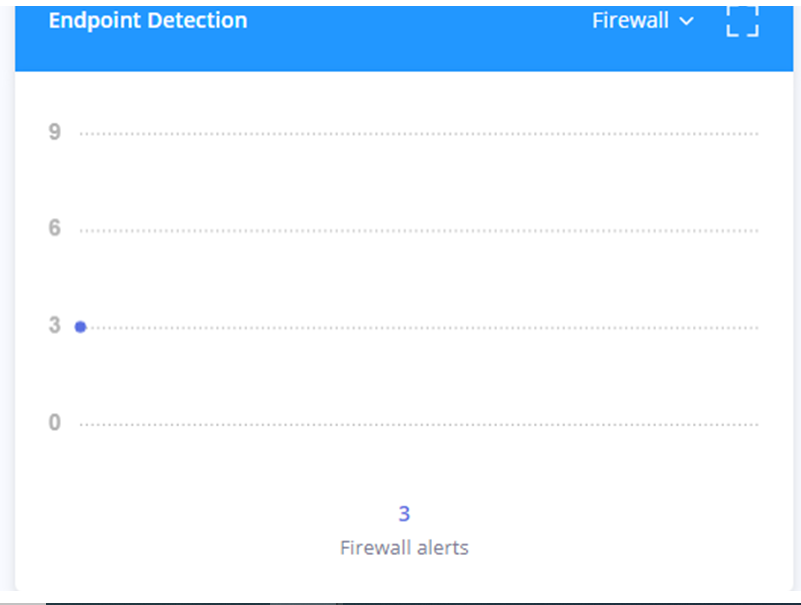Screen dimensions: 801x605
Task: Click chart area between gridlines 0 and 3
Action: pyautogui.click(x=419, y=376)
